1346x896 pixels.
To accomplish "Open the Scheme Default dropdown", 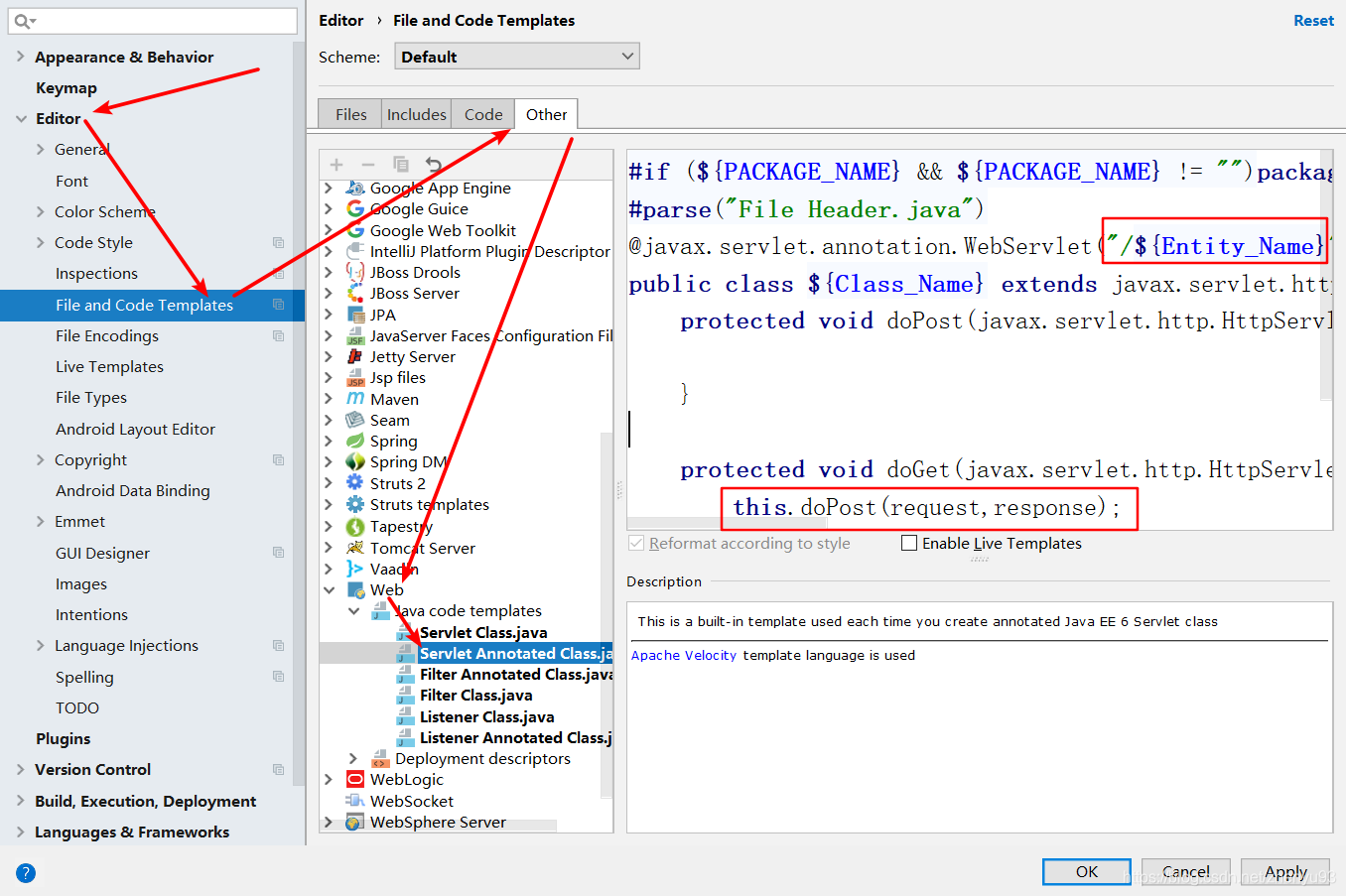I will 517,57.
